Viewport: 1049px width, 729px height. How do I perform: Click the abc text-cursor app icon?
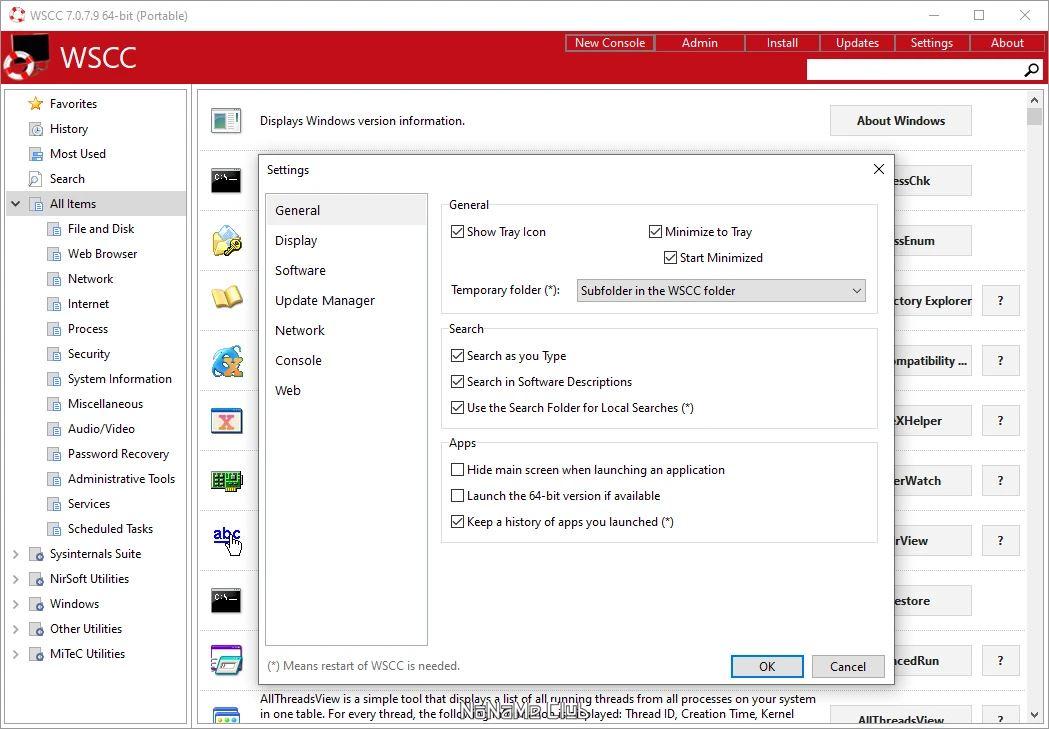coord(227,540)
